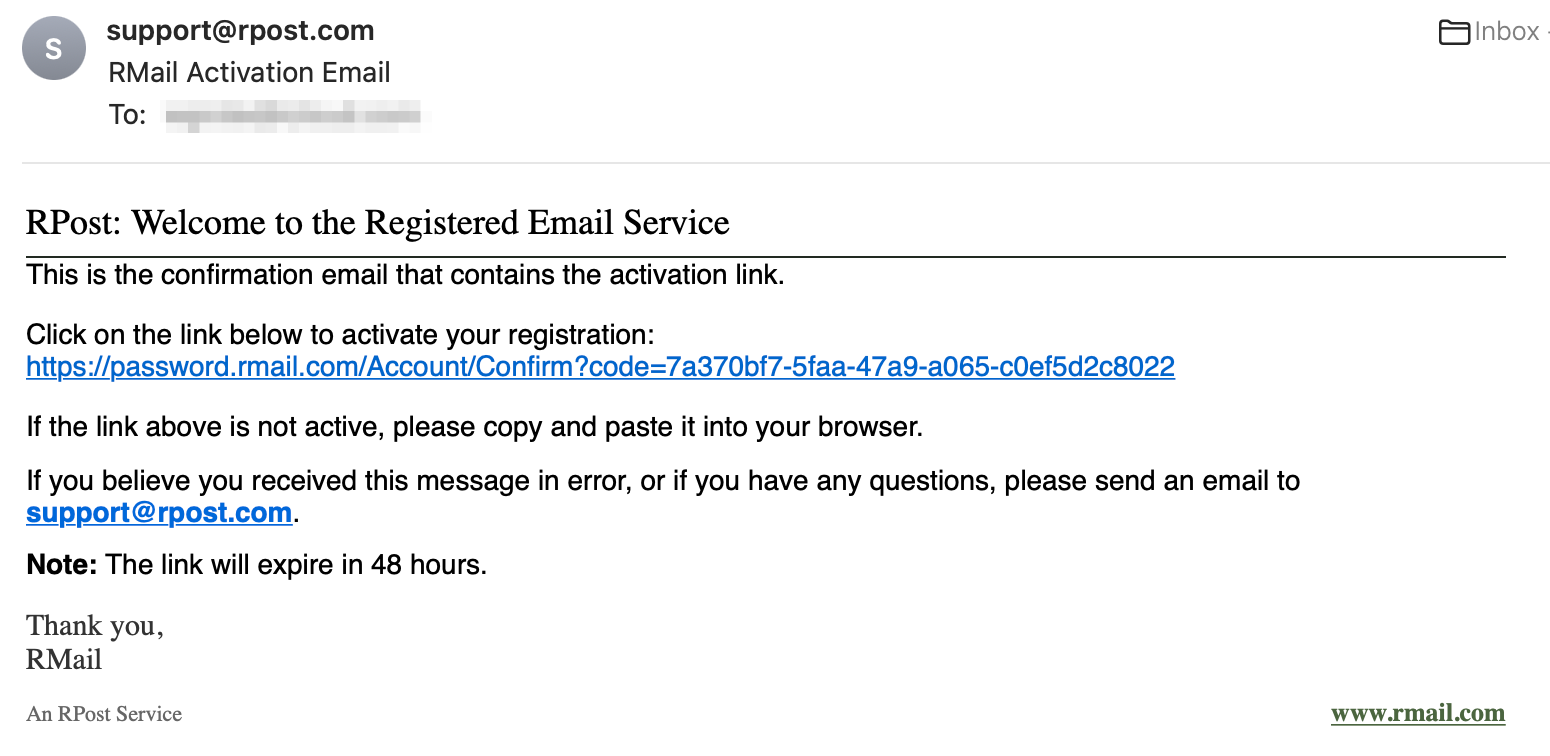Image resolution: width=1550 pixels, height=756 pixels.
Task: Open the Inbox mailbox label
Action: (1507, 32)
